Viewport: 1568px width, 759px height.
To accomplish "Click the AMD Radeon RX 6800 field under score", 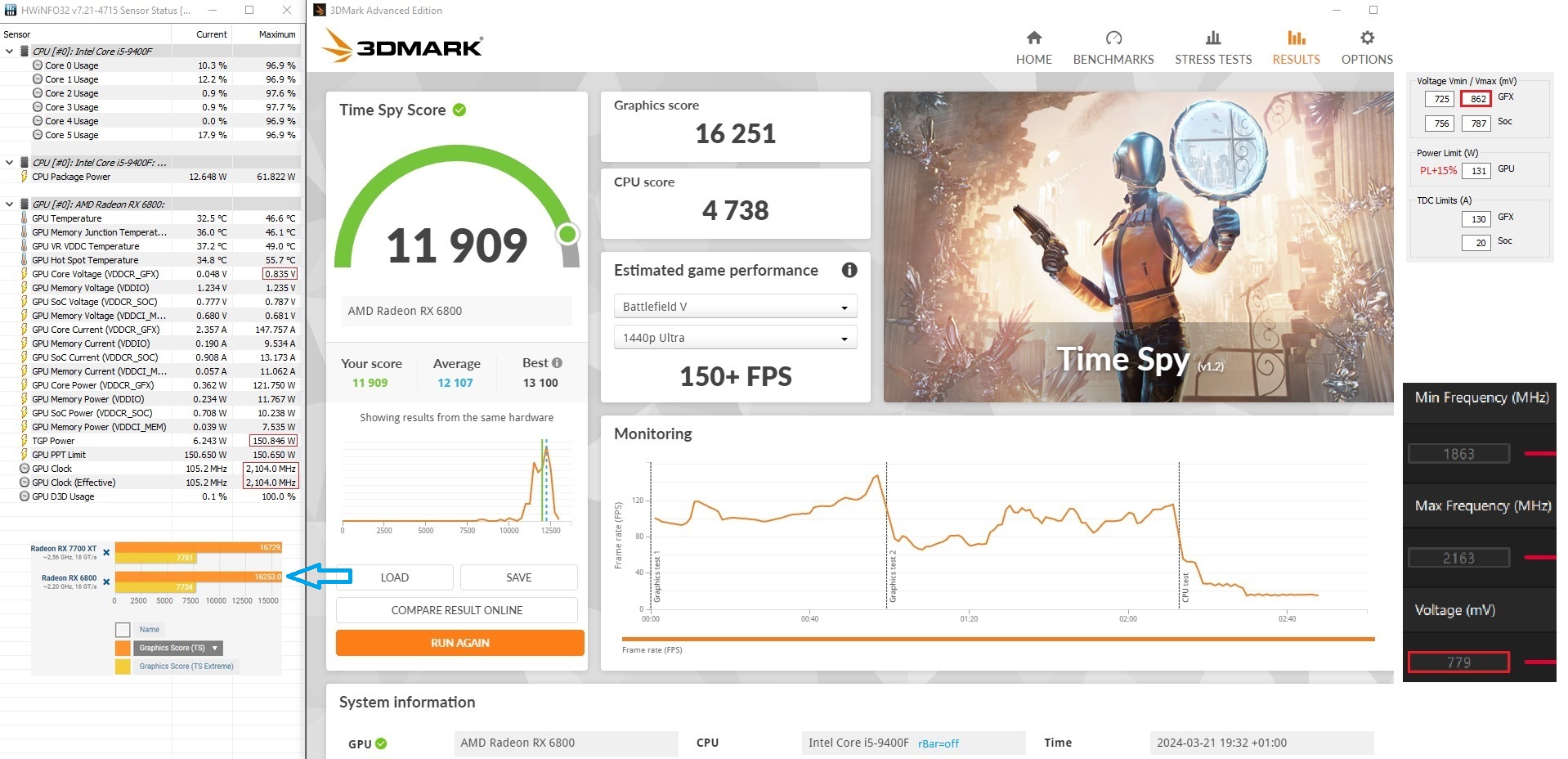I will pyautogui.click(x=456, y=311).
